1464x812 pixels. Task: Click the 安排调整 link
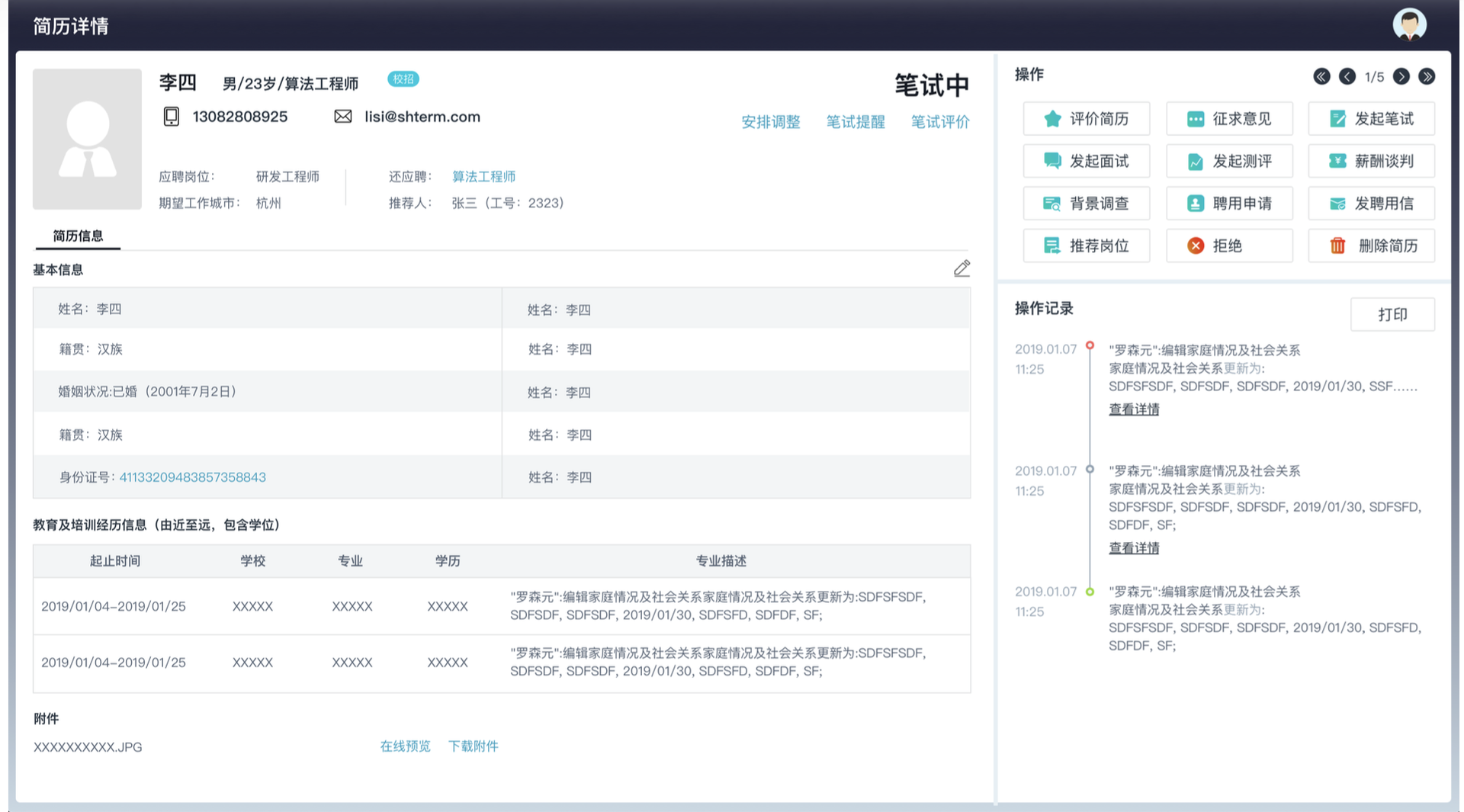tap(771, 122)
